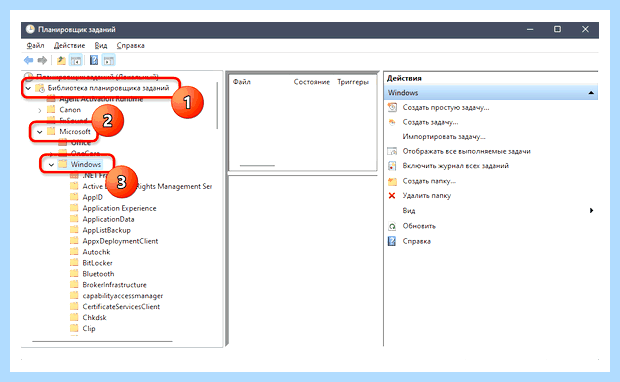Toggle the action pane toolbar icon

click(x=108, y=60)
